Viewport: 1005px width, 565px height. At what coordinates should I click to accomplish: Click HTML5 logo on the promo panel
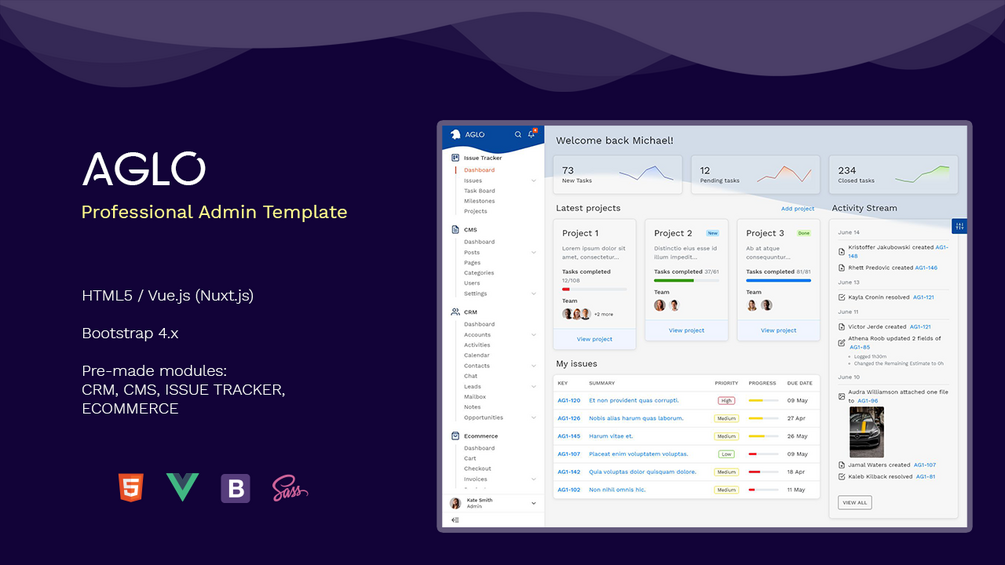[131, 487]
